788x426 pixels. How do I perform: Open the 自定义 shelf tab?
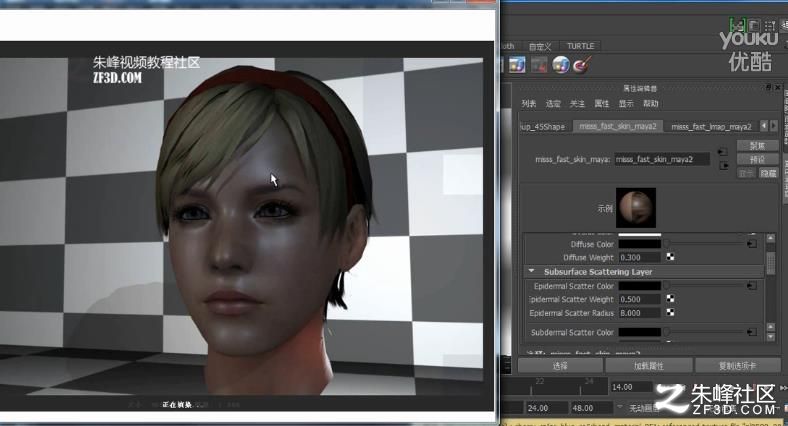(x=540, y=46)
